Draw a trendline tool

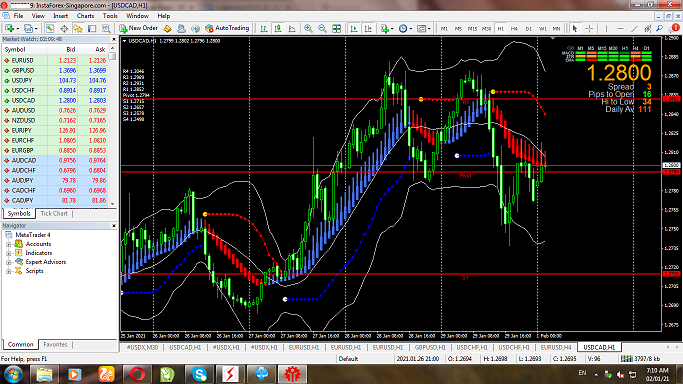coord(634,28)
